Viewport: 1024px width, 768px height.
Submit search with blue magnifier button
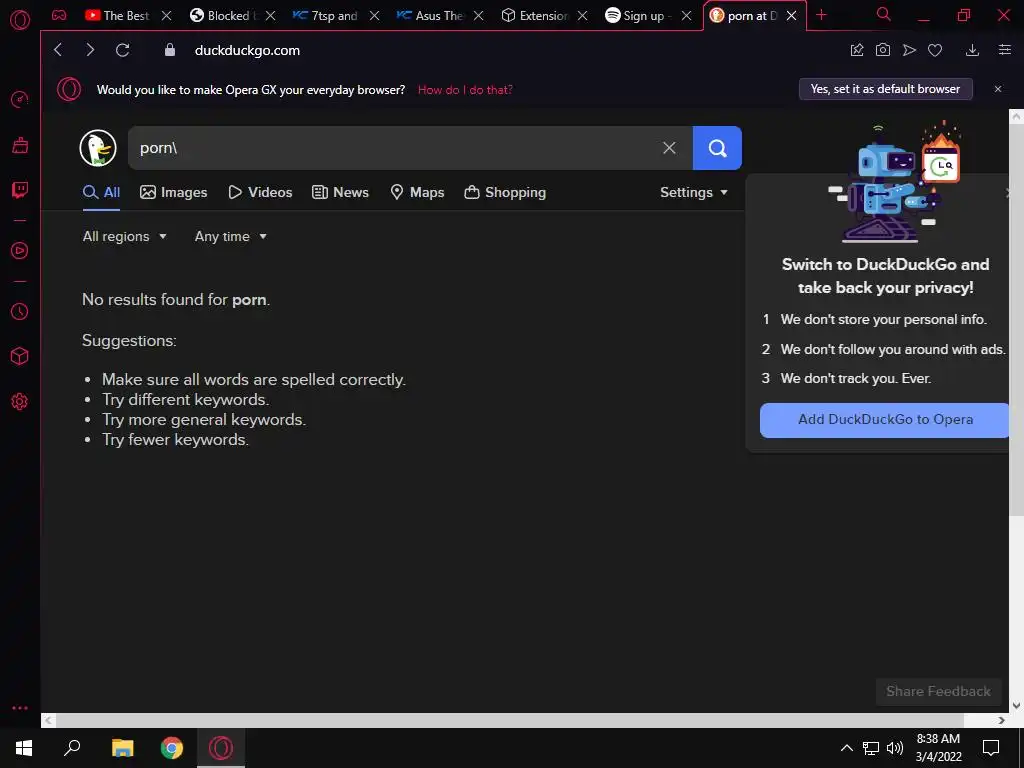point(717,148)
